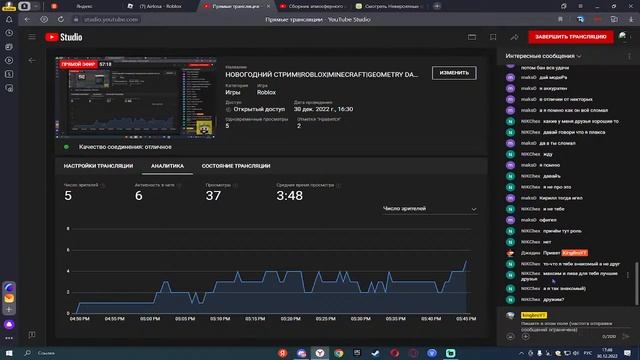Click the feedback icon at Studio bottom left
The image size is (640, 360).
(32, 335)
